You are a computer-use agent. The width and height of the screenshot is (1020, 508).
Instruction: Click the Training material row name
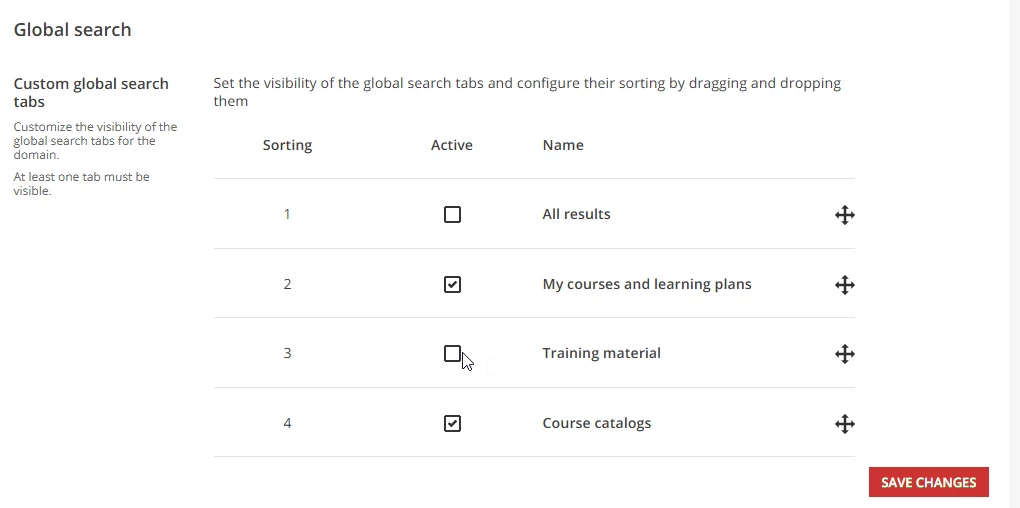601,353
